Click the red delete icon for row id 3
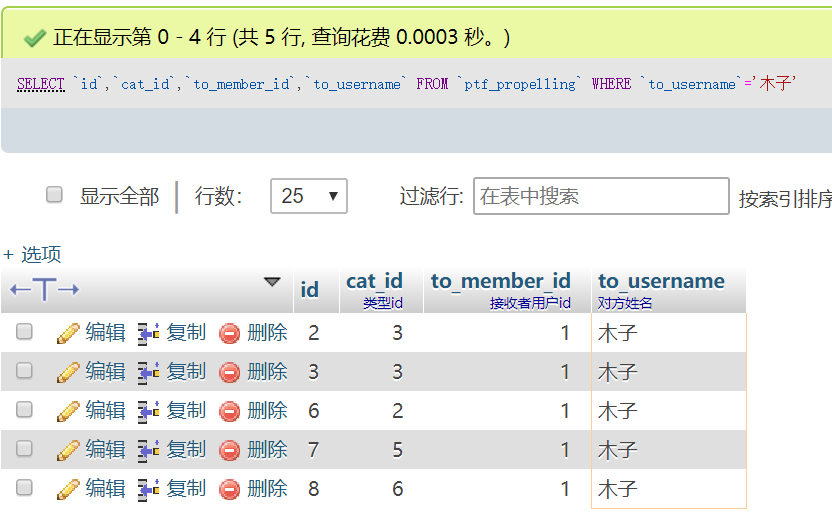Image resolution: width=832 pixels, height=525 pixels. click(x=230, y=373)
